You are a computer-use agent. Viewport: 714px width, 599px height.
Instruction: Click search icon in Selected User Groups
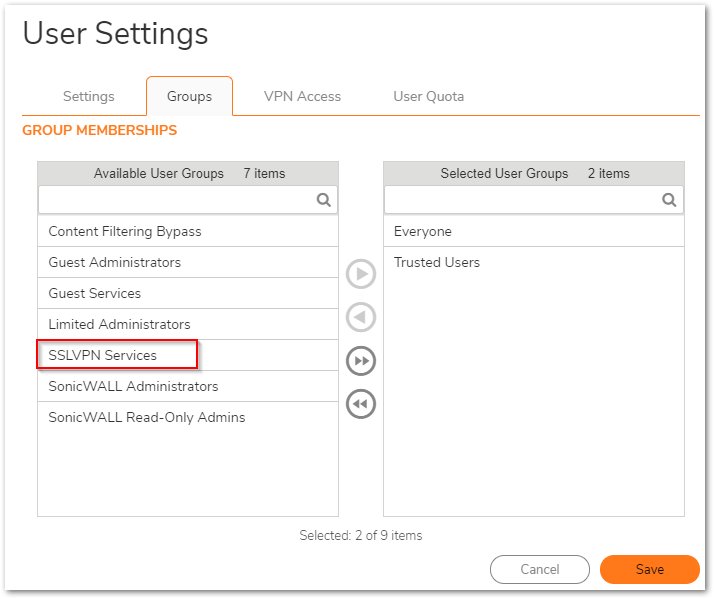670,200
